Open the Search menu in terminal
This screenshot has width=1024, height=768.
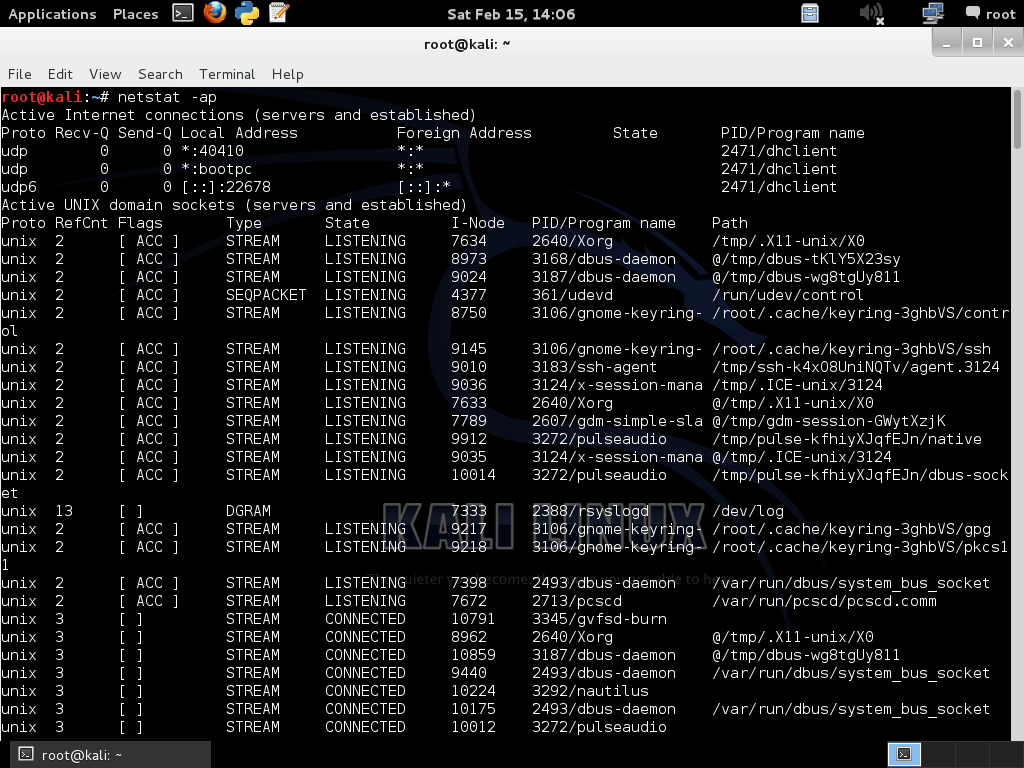(x=160, y=74)
